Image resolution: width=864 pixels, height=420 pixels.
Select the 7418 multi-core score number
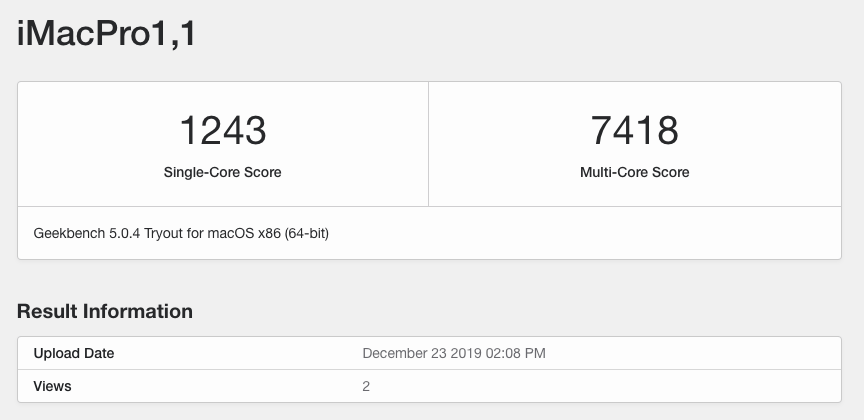tap(634, 130)
